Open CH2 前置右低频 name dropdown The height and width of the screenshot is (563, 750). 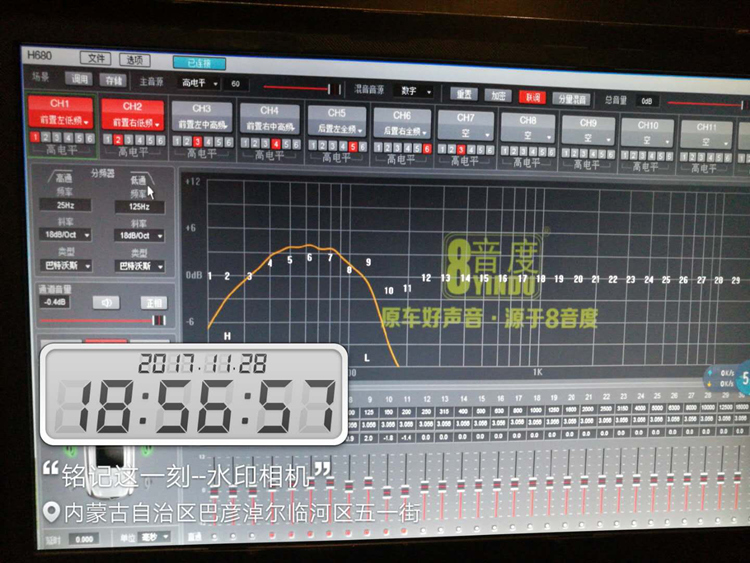(132, 123)
